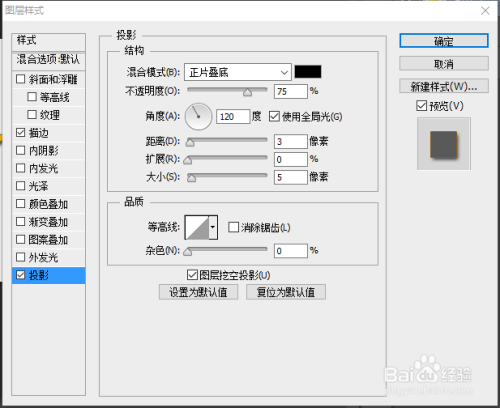Toggle the 使用全局光 checkbox

pos(274,117)
